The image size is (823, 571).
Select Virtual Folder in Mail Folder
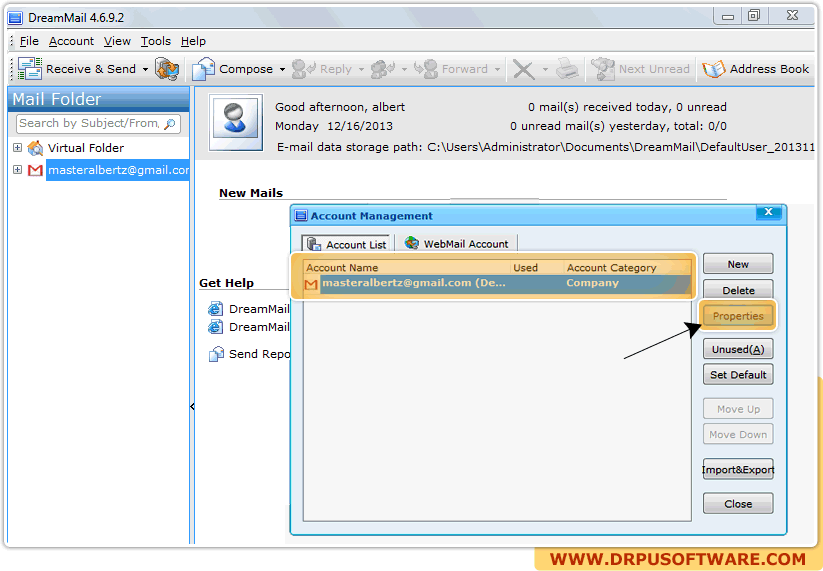click(86, 148)
